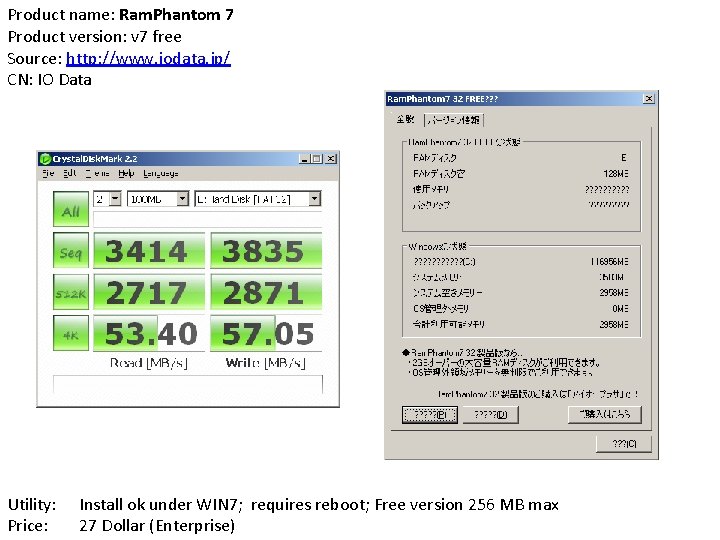Click the purchase button at bottom right
Viewport: 720px width, 540px height.
[605, 414]
